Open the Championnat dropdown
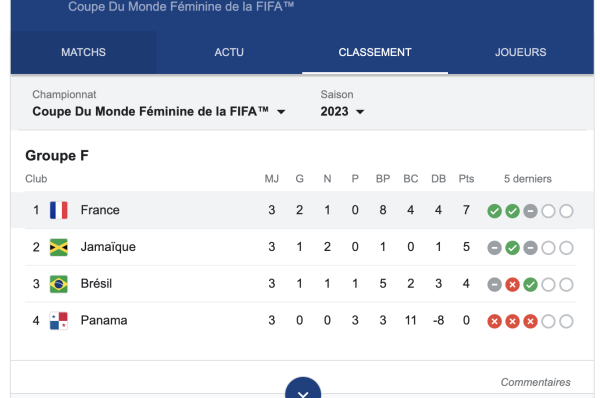 click(159, 111)
